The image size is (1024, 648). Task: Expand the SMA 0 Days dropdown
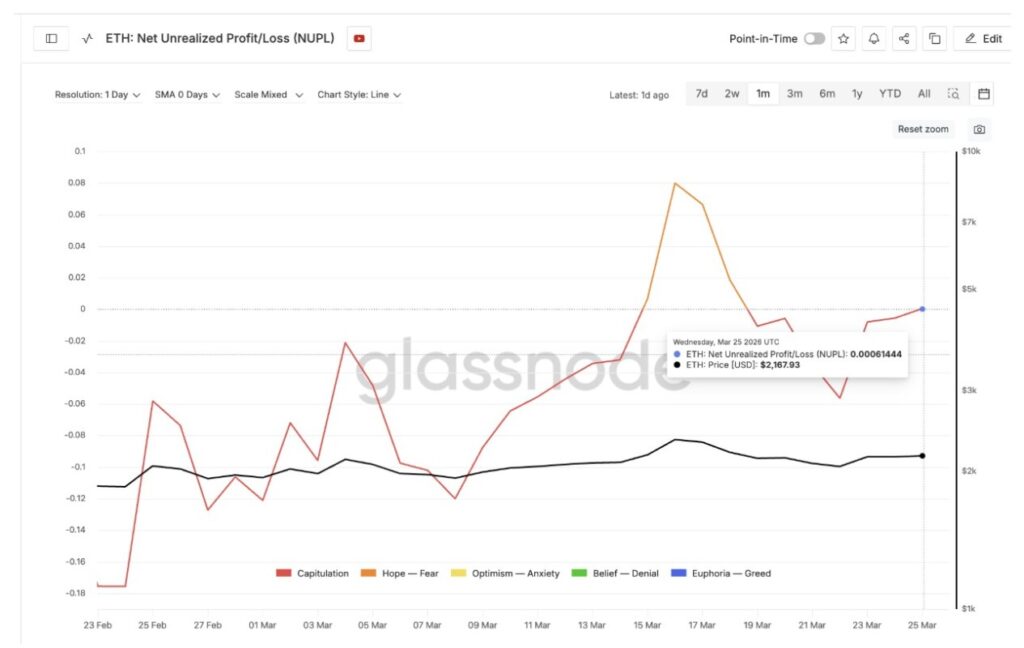187,95
